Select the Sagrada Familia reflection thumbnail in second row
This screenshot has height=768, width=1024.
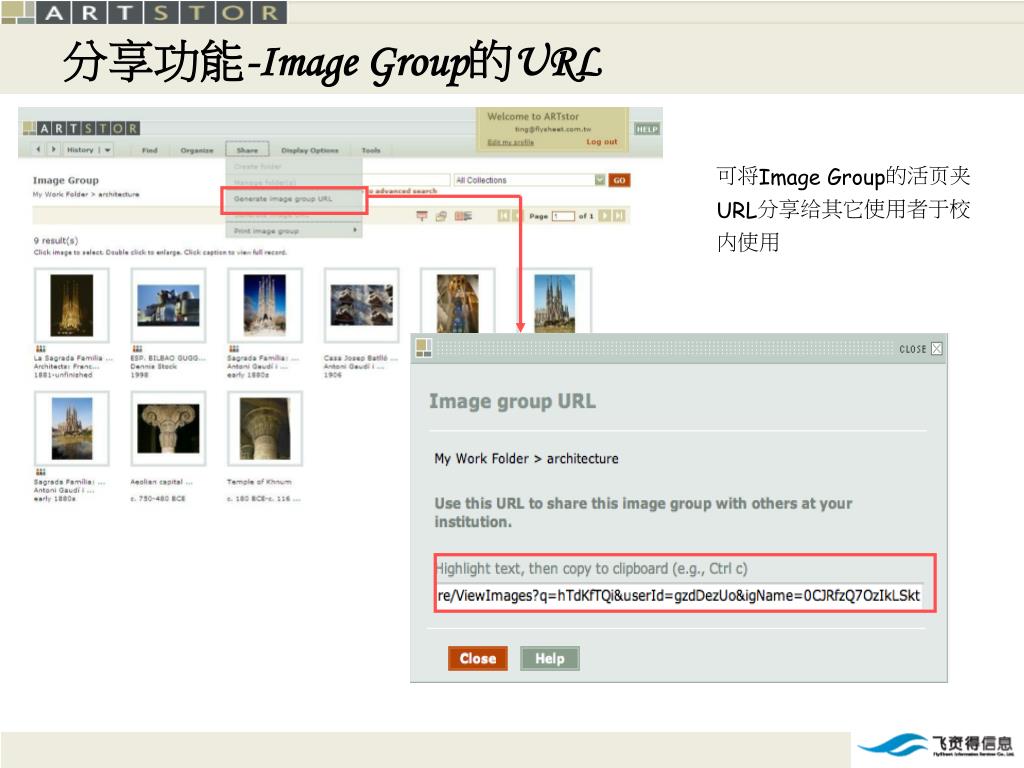point(72,428)
